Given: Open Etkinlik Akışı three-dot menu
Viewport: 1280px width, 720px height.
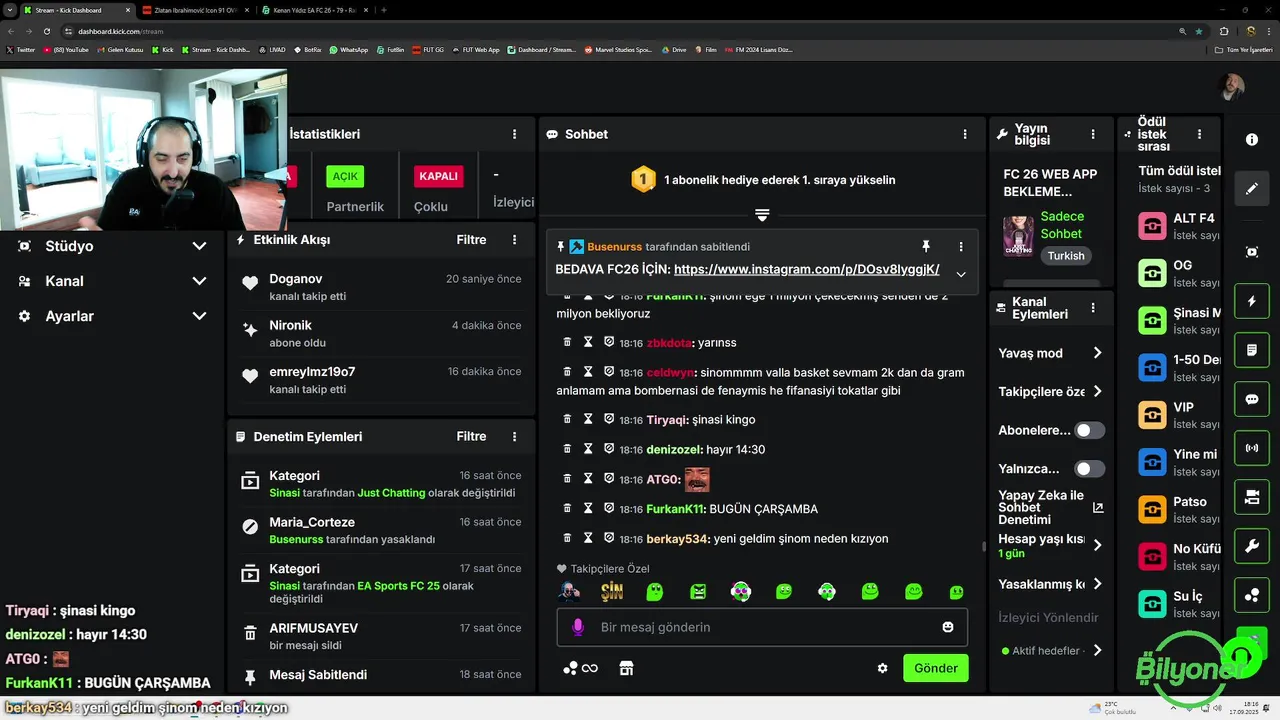Looking at the screenshot, I should tap(515, 240).
